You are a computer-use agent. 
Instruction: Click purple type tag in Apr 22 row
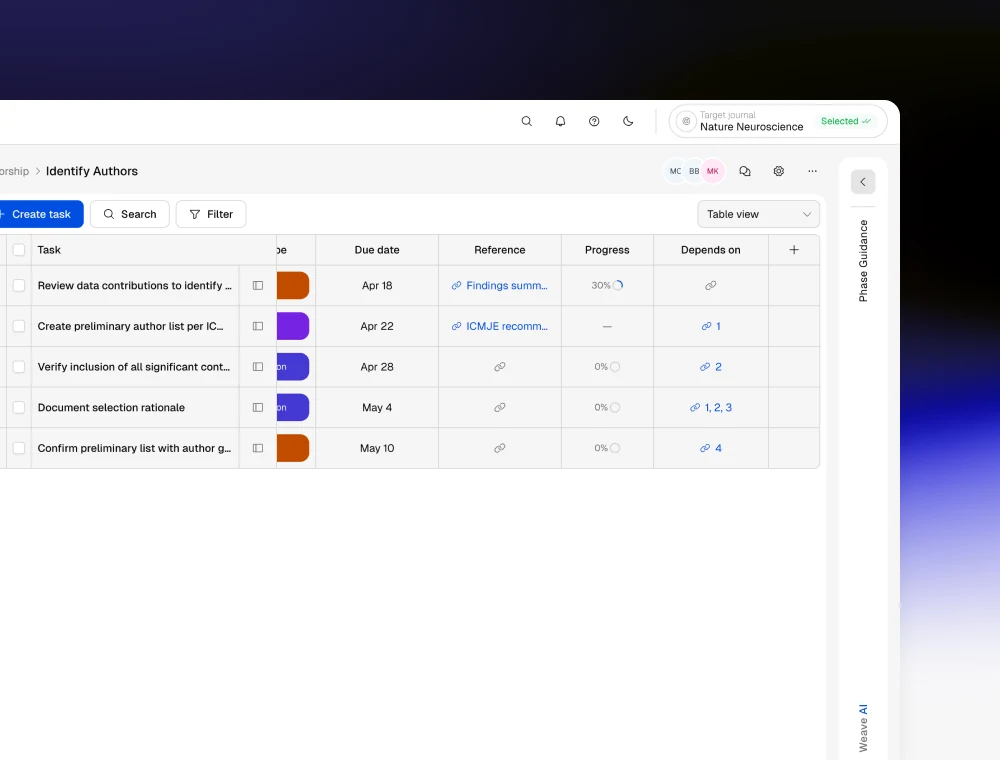(x=293, y=326)
